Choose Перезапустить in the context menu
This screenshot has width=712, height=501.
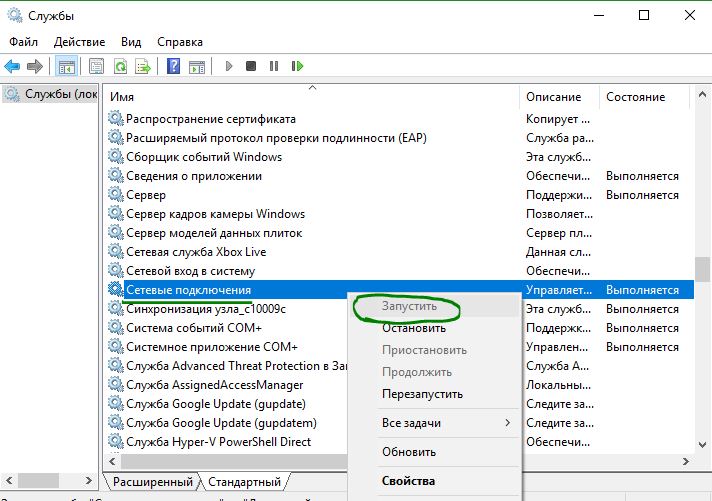click(x=434, y=394)
